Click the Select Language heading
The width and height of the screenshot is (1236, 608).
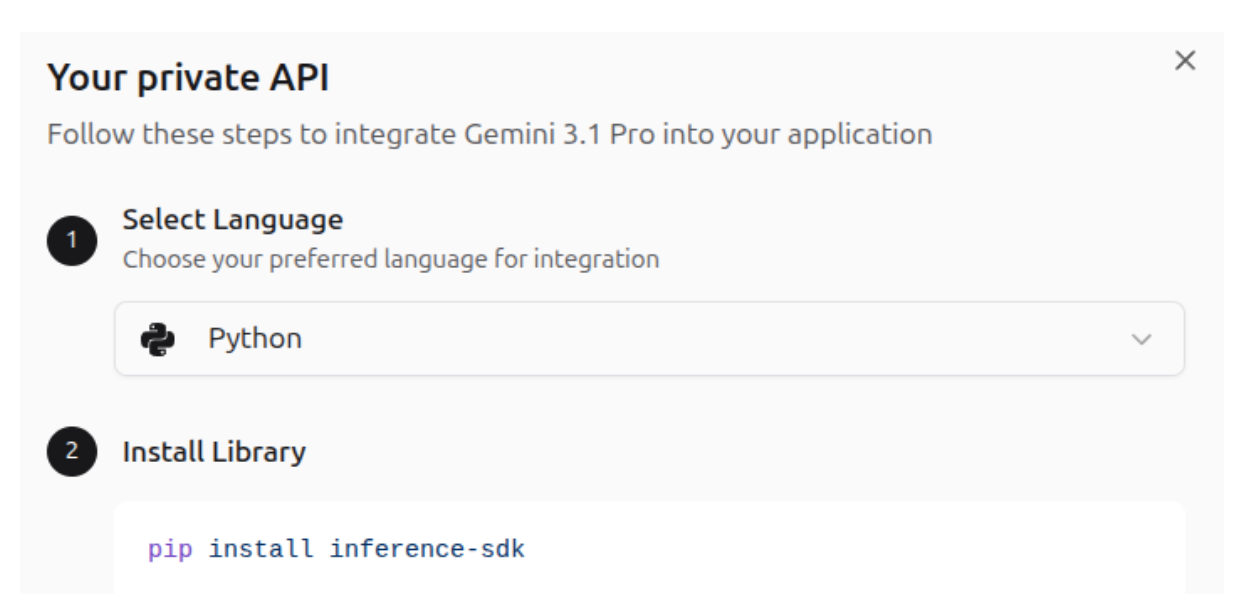(232, 219)
